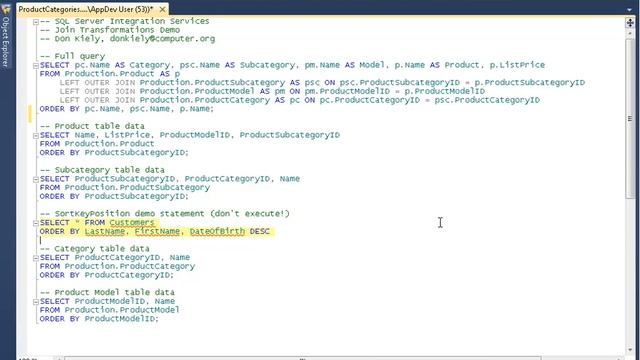Click the comment 'Join Transformations Demo'
The image size is (640, 360).
point(117,30)
